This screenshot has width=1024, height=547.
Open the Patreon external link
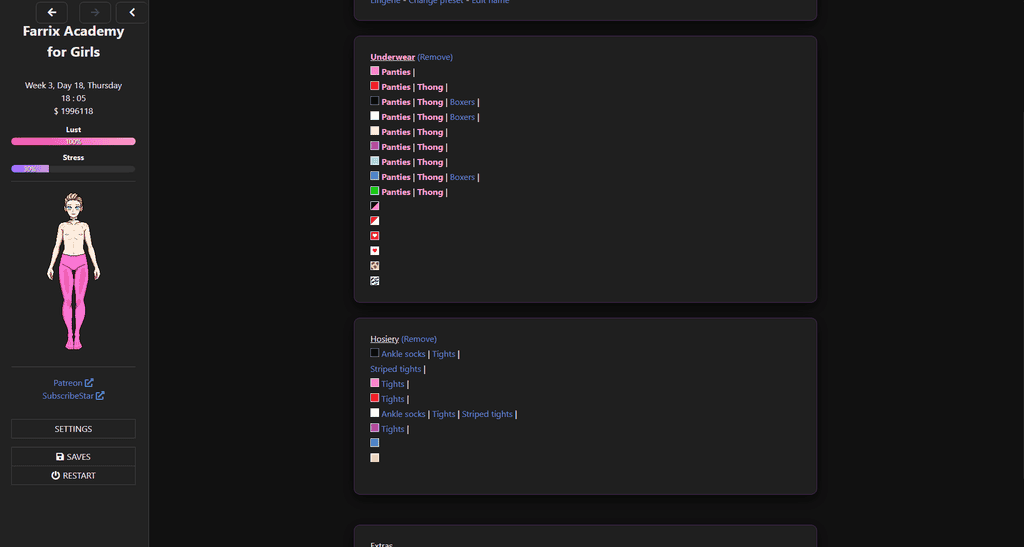pos(73,383)
